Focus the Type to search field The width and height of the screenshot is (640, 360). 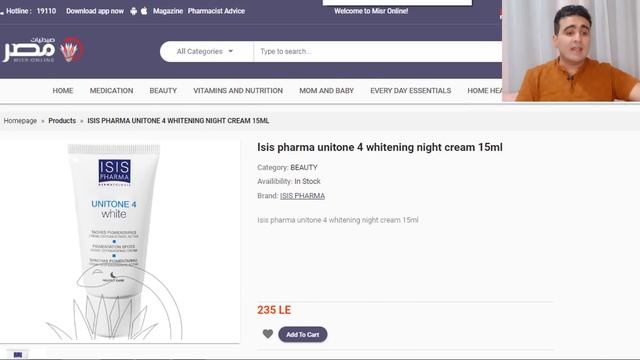pos(378,51)
